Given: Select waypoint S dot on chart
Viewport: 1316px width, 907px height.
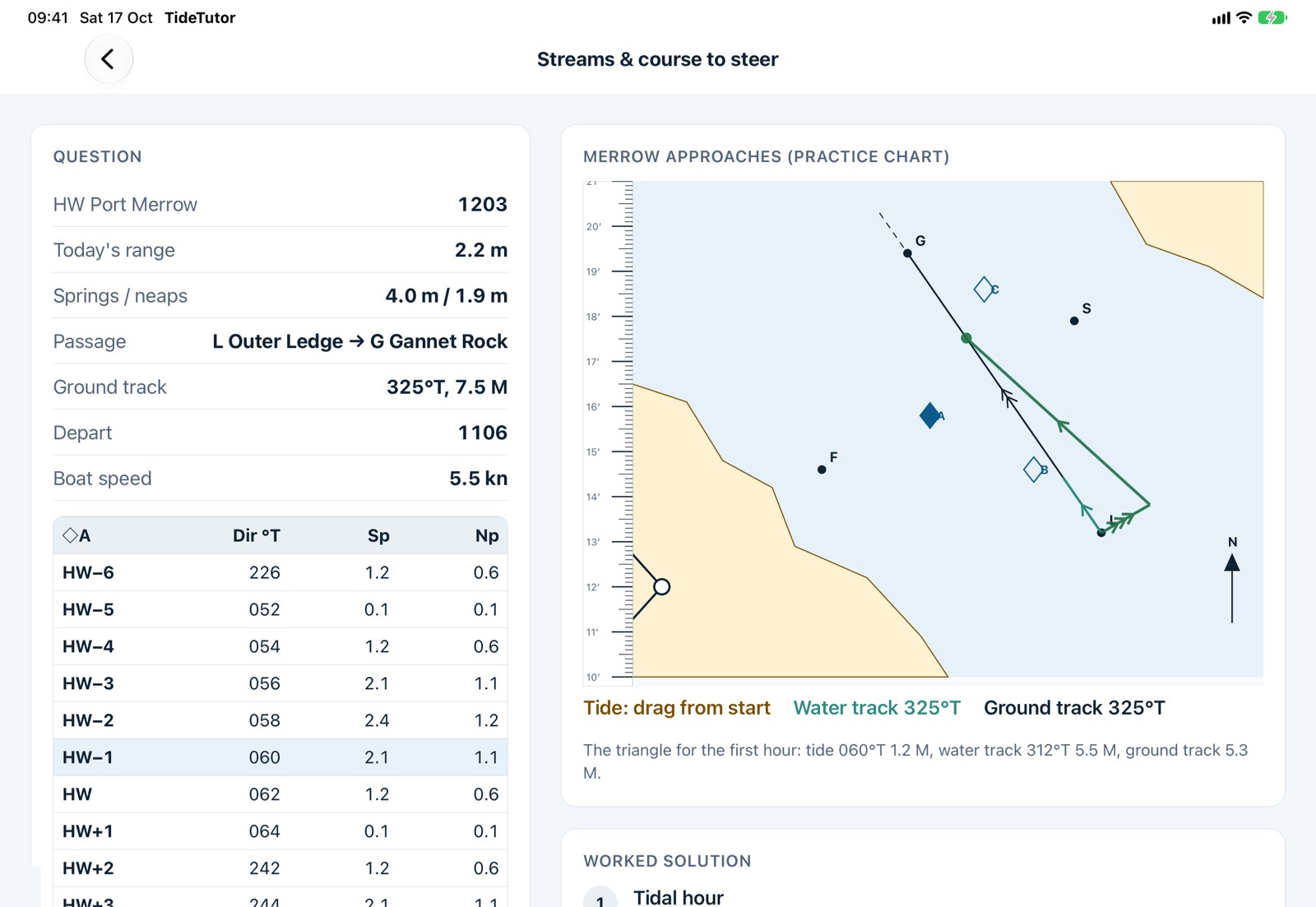Looking at the screenshot, I should click(x=1074, y=321).
